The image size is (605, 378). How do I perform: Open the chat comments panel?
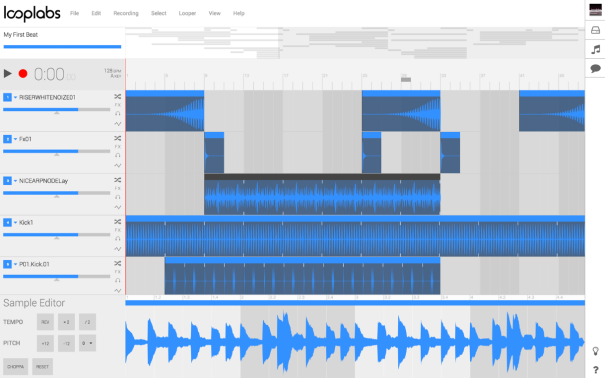tap(595, 69)
